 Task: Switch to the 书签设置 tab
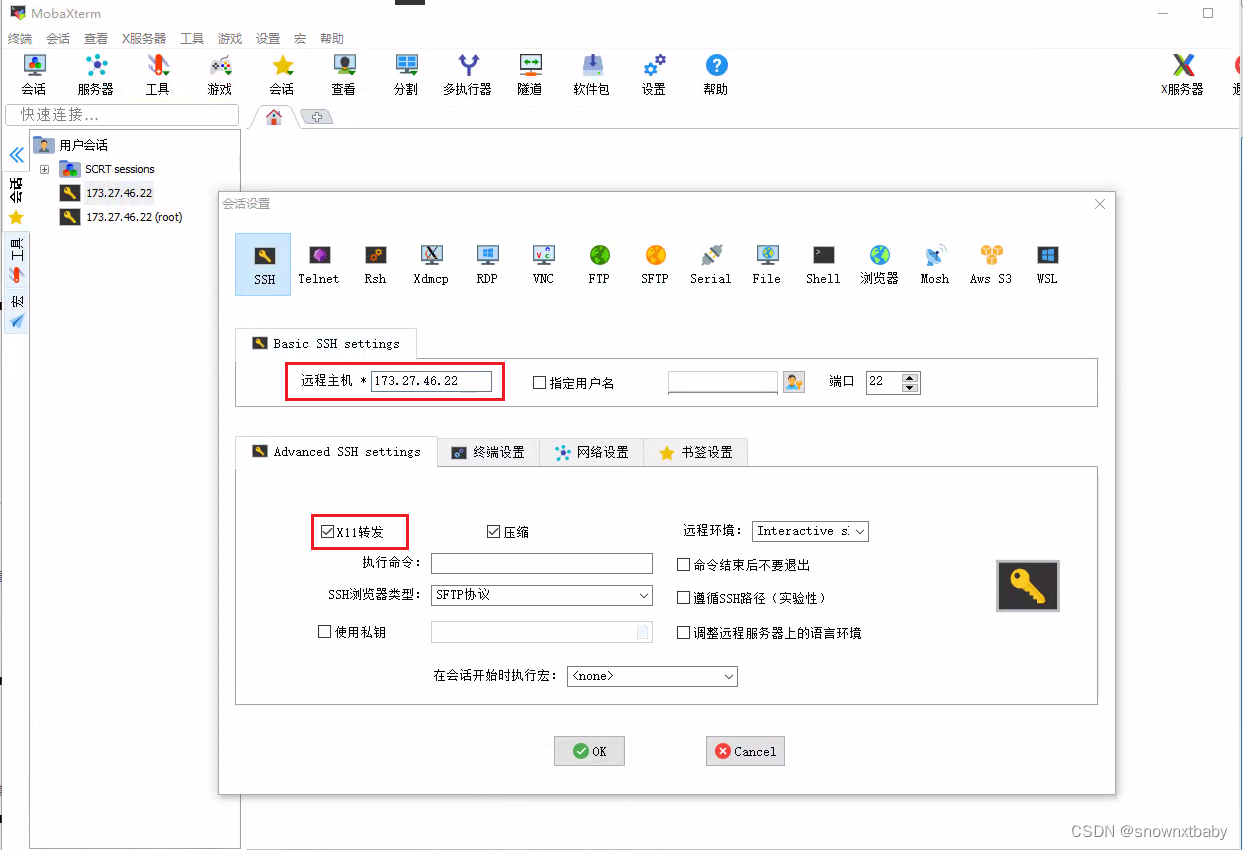[x=696, y=452]
